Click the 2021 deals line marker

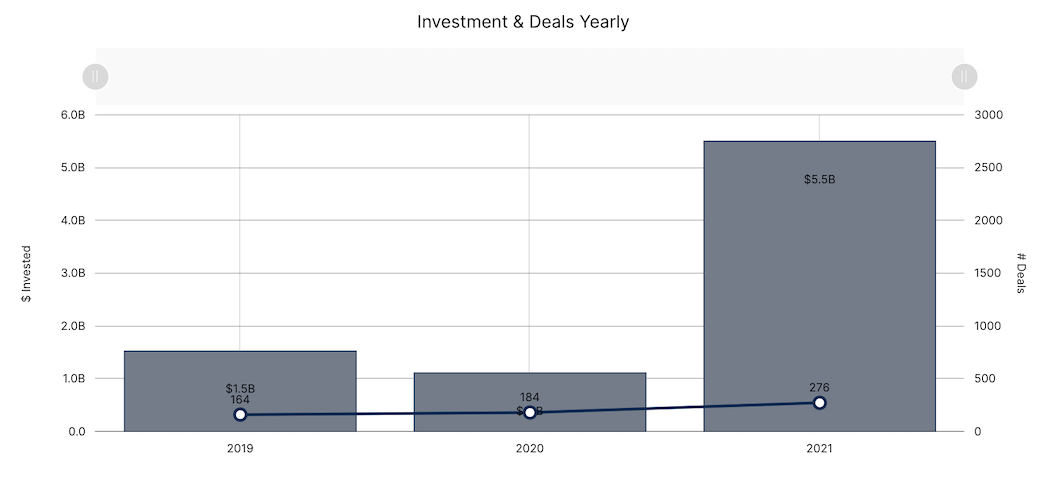click(819, 402)
